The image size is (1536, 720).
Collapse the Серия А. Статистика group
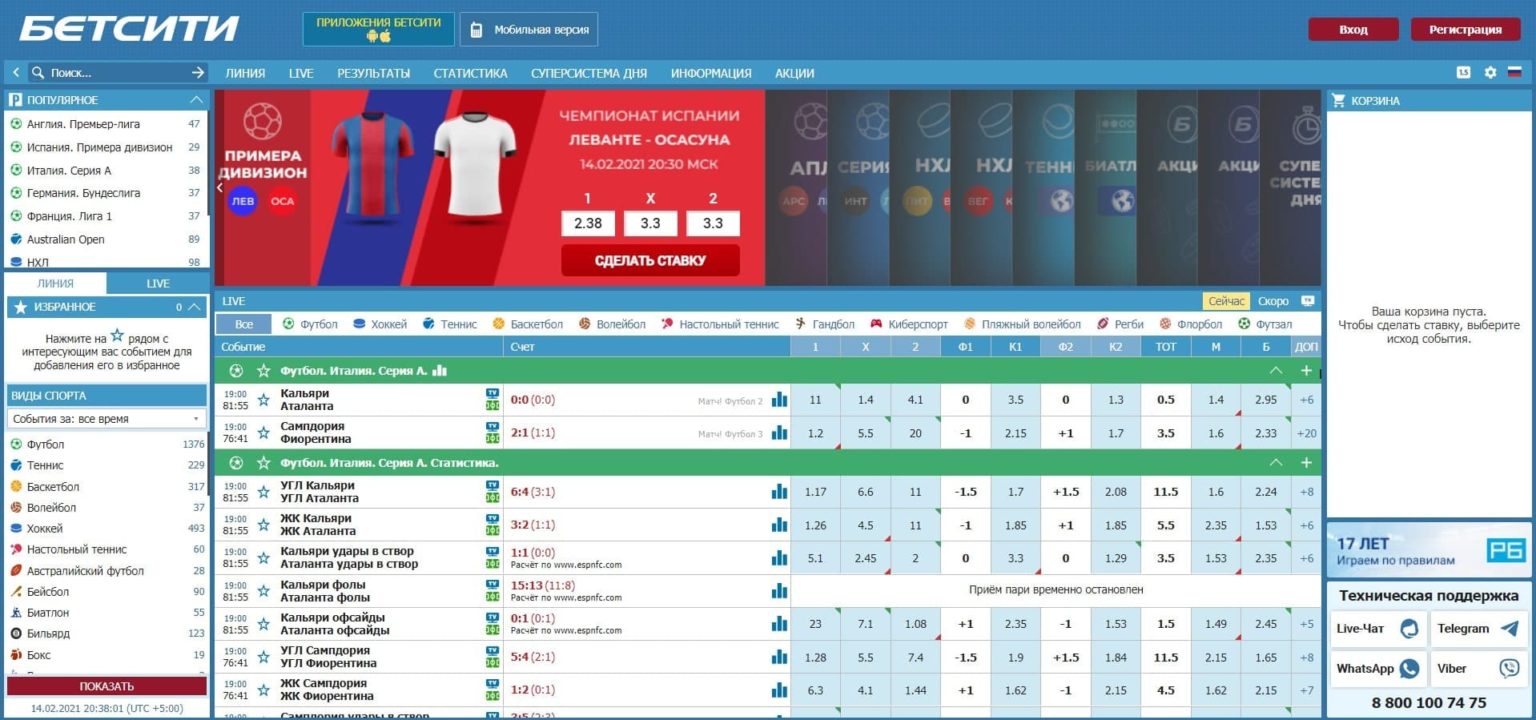(x=1275, y=463)
